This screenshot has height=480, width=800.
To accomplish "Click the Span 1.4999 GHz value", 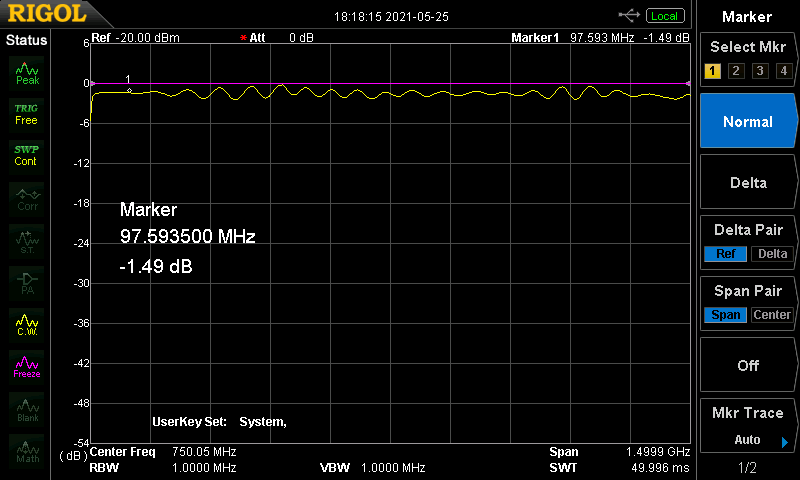I will 658,451.
